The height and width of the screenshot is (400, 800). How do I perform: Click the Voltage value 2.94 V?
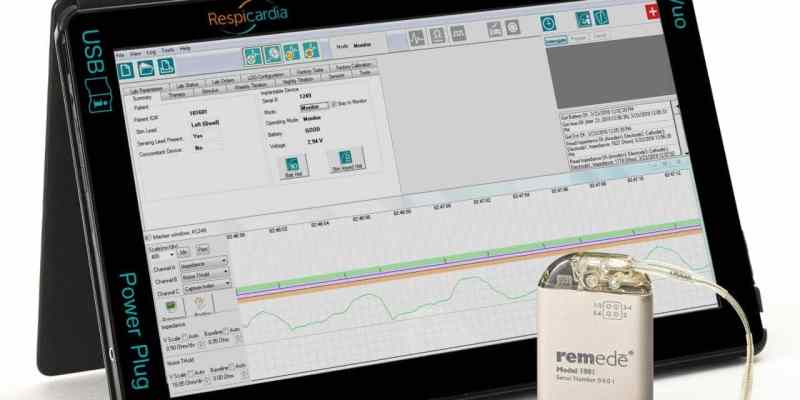[315, 141]
